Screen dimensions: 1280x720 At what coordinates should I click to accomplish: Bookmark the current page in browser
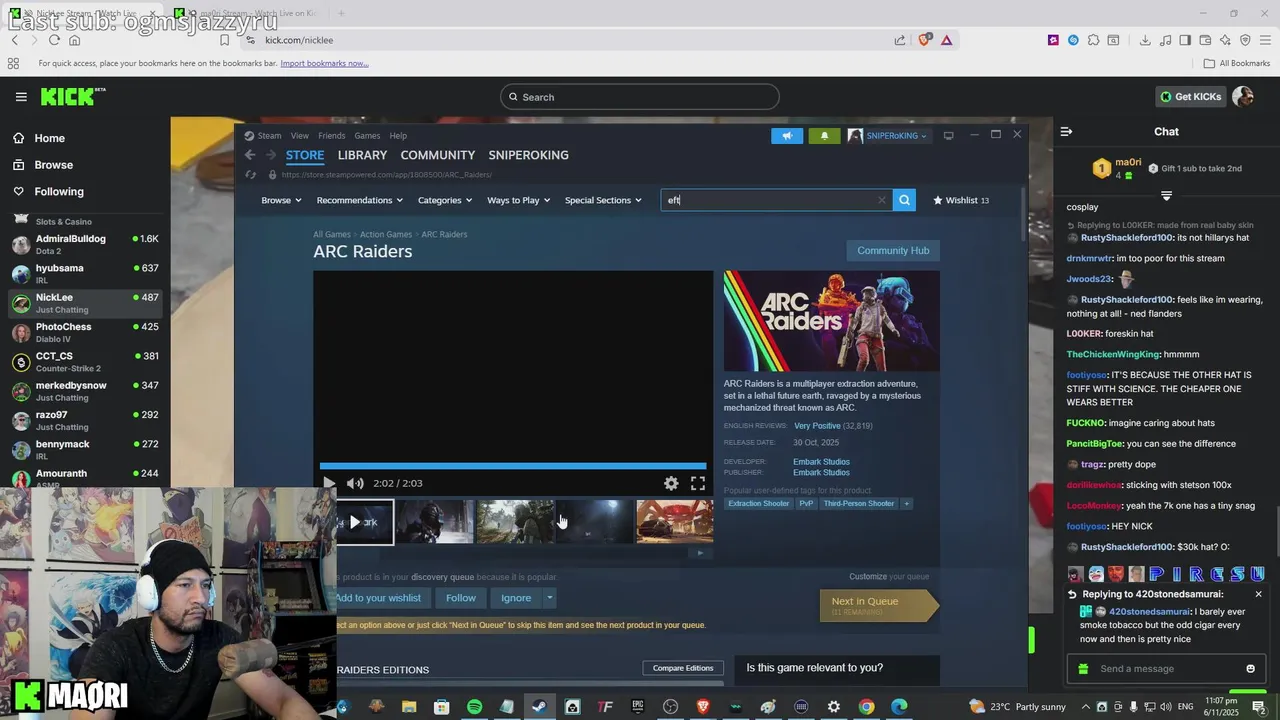coord(224,40)
